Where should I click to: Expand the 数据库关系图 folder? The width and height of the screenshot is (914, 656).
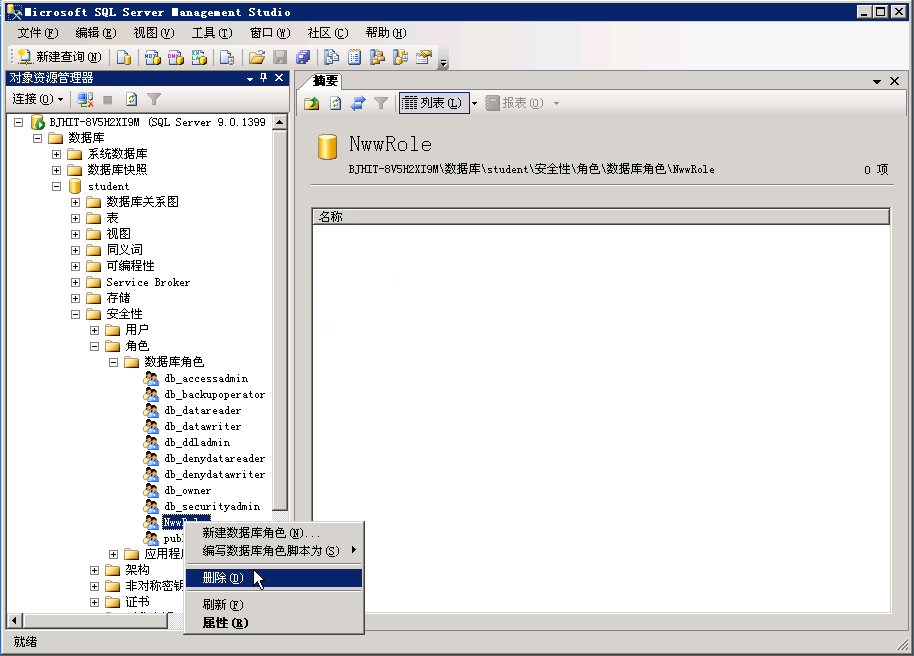coord(76,202)
